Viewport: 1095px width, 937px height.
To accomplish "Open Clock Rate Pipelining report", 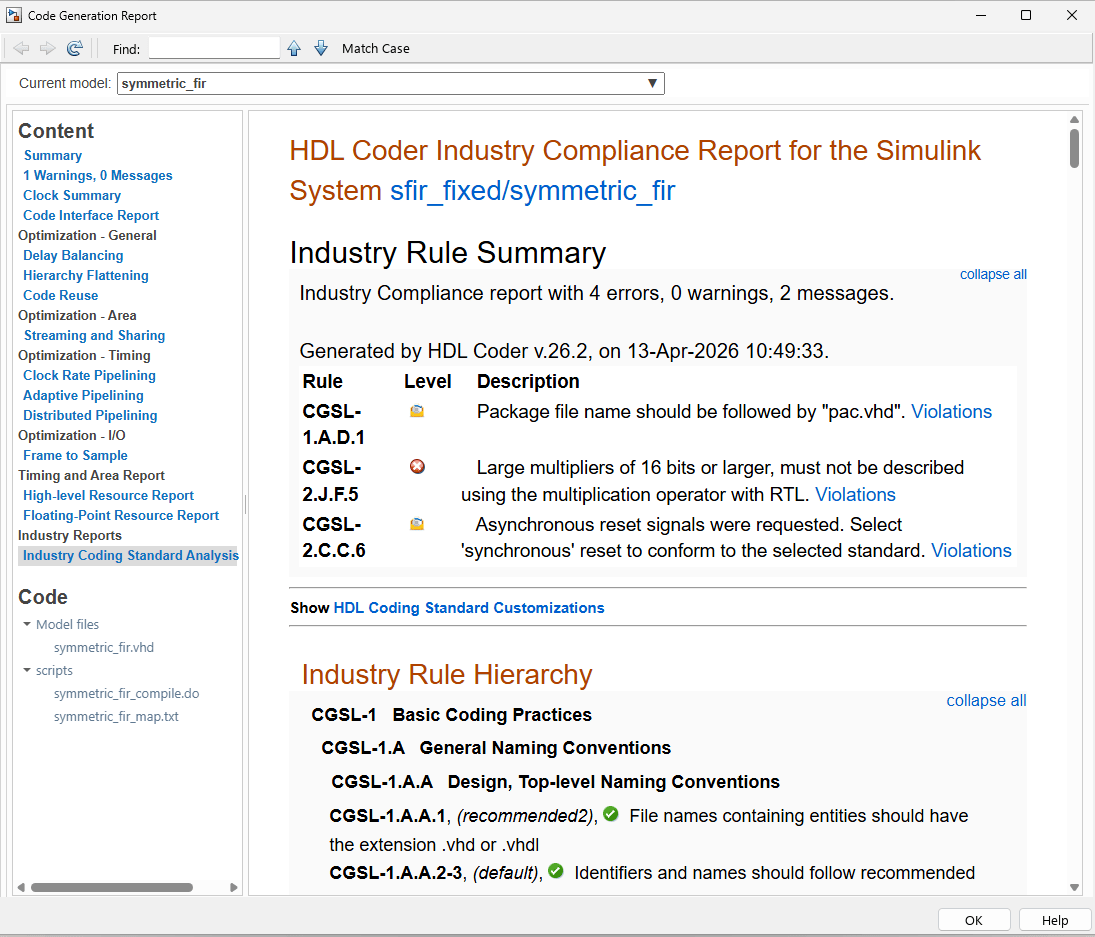I will 89,375.
